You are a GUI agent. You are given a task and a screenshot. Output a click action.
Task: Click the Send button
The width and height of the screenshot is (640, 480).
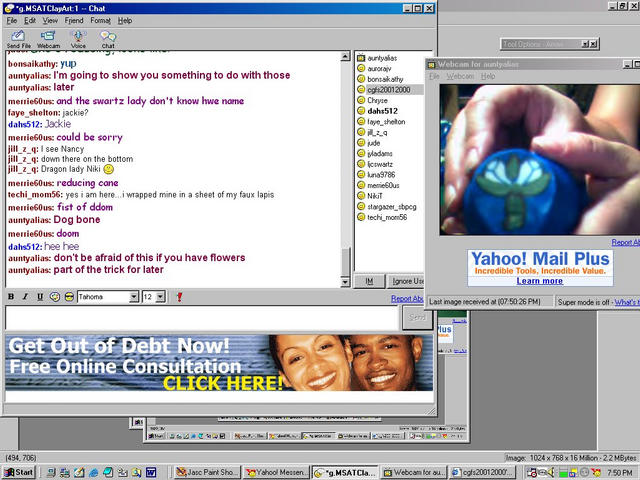(417, 317)
